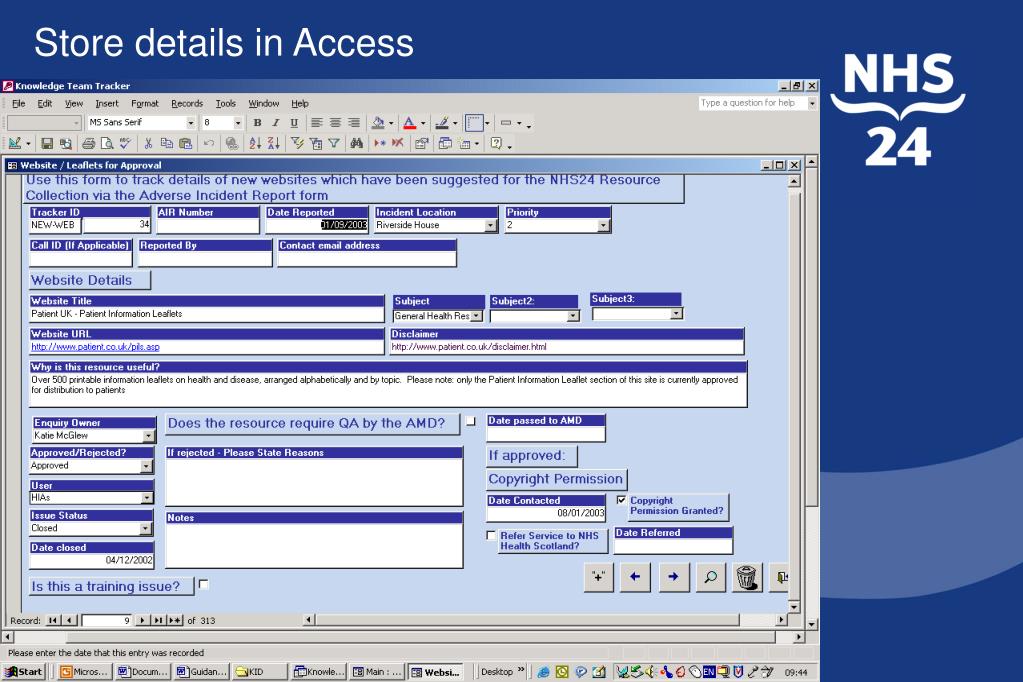Go to previous record with left arrow button
Viewport: 1023px width, 682px height.
(x=635, y=577)
